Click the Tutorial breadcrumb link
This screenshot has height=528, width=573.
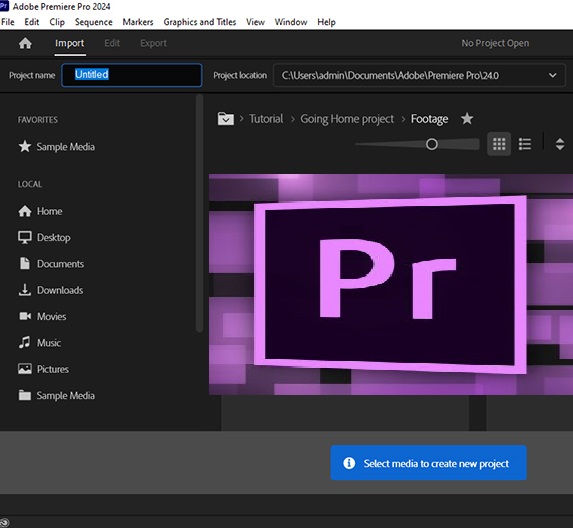pyautogui.click(x=266, y=119)
